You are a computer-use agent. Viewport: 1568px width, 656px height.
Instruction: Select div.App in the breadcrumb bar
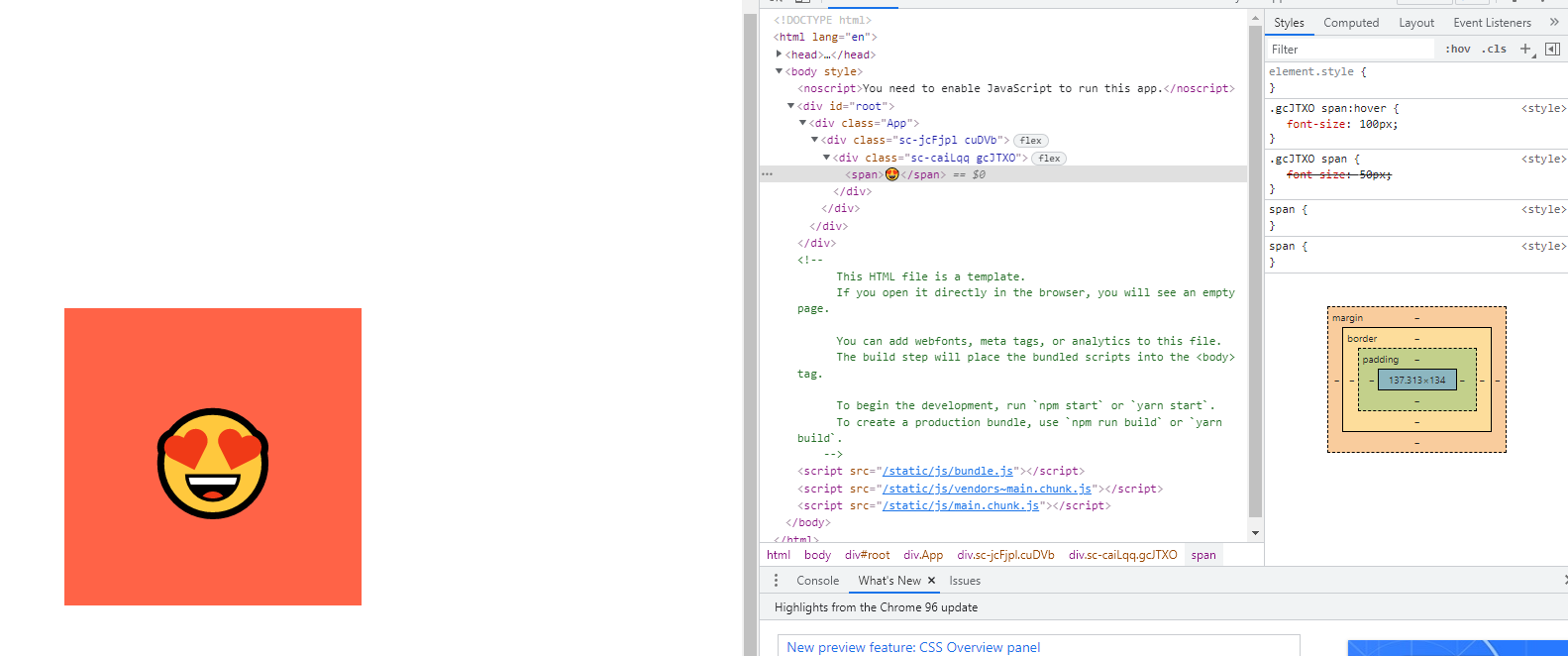click(923, 555)
